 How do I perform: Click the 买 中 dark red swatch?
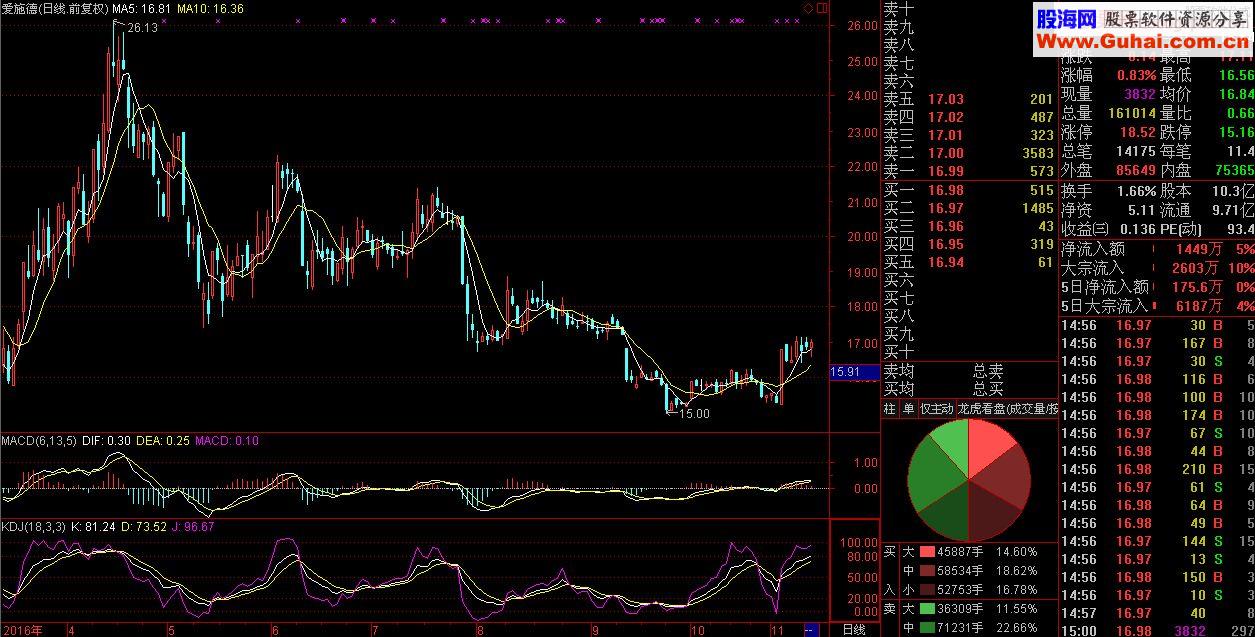(x=927, y=570)
